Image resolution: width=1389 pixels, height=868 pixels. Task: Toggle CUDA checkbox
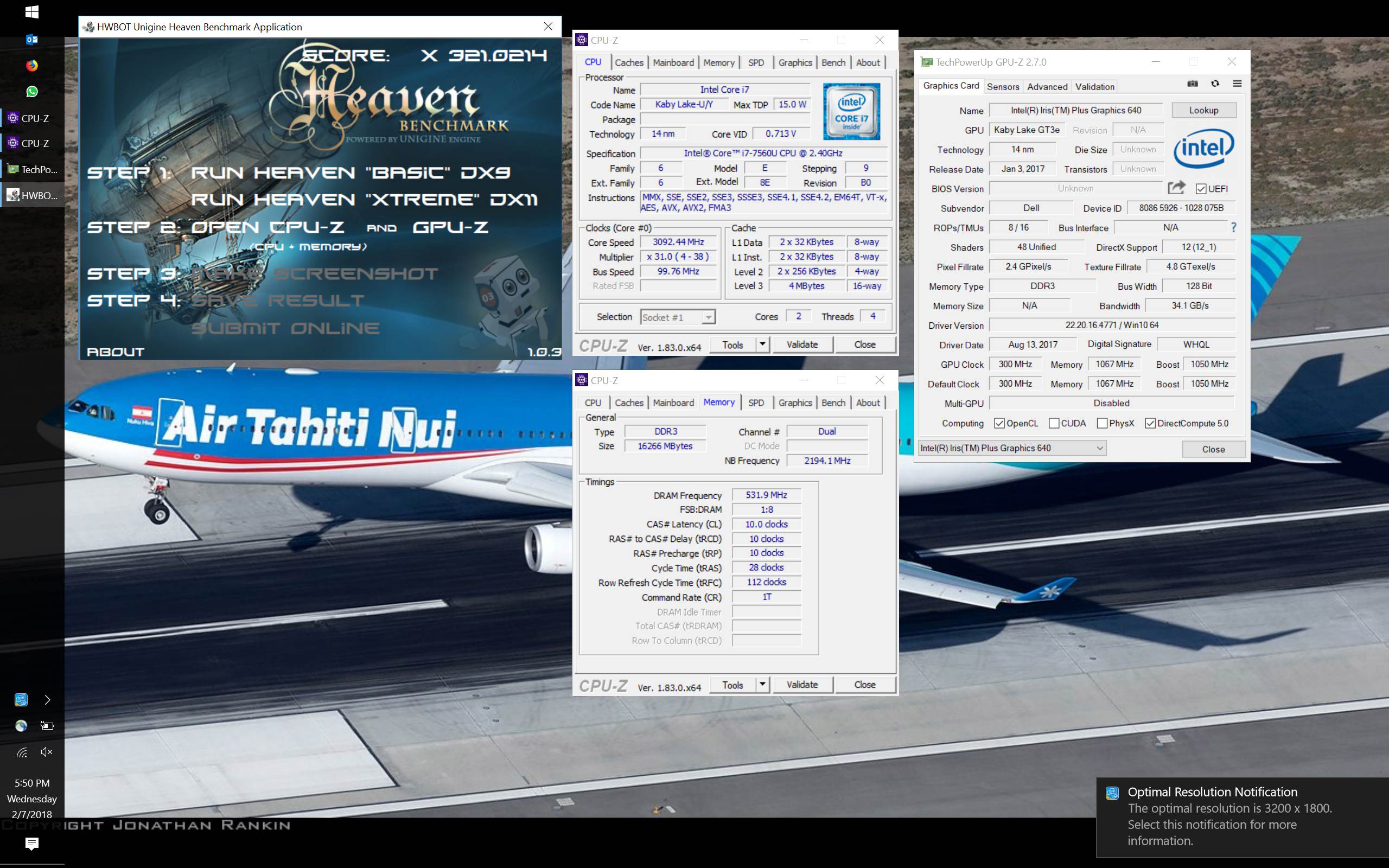tap(1054, 423)
